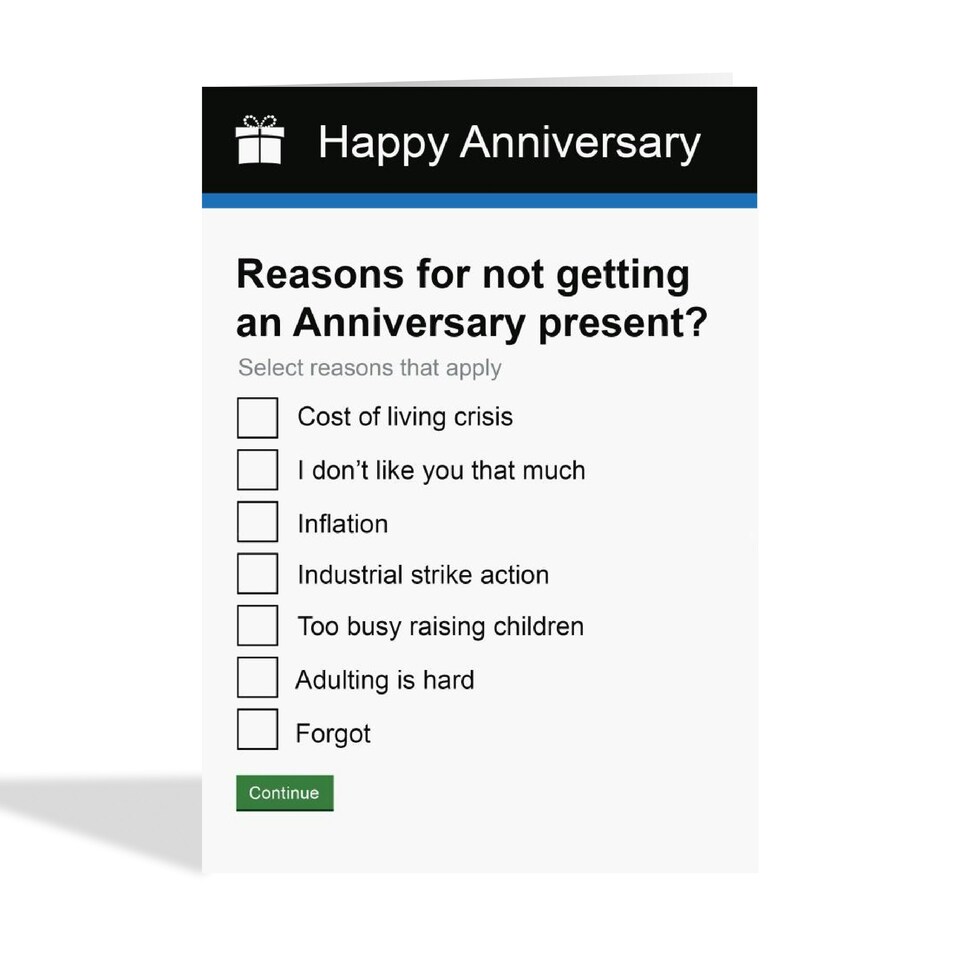Check the Adulting is hard checkbox
This screenshot has width=960, height=960.
(x=257, y=678)
